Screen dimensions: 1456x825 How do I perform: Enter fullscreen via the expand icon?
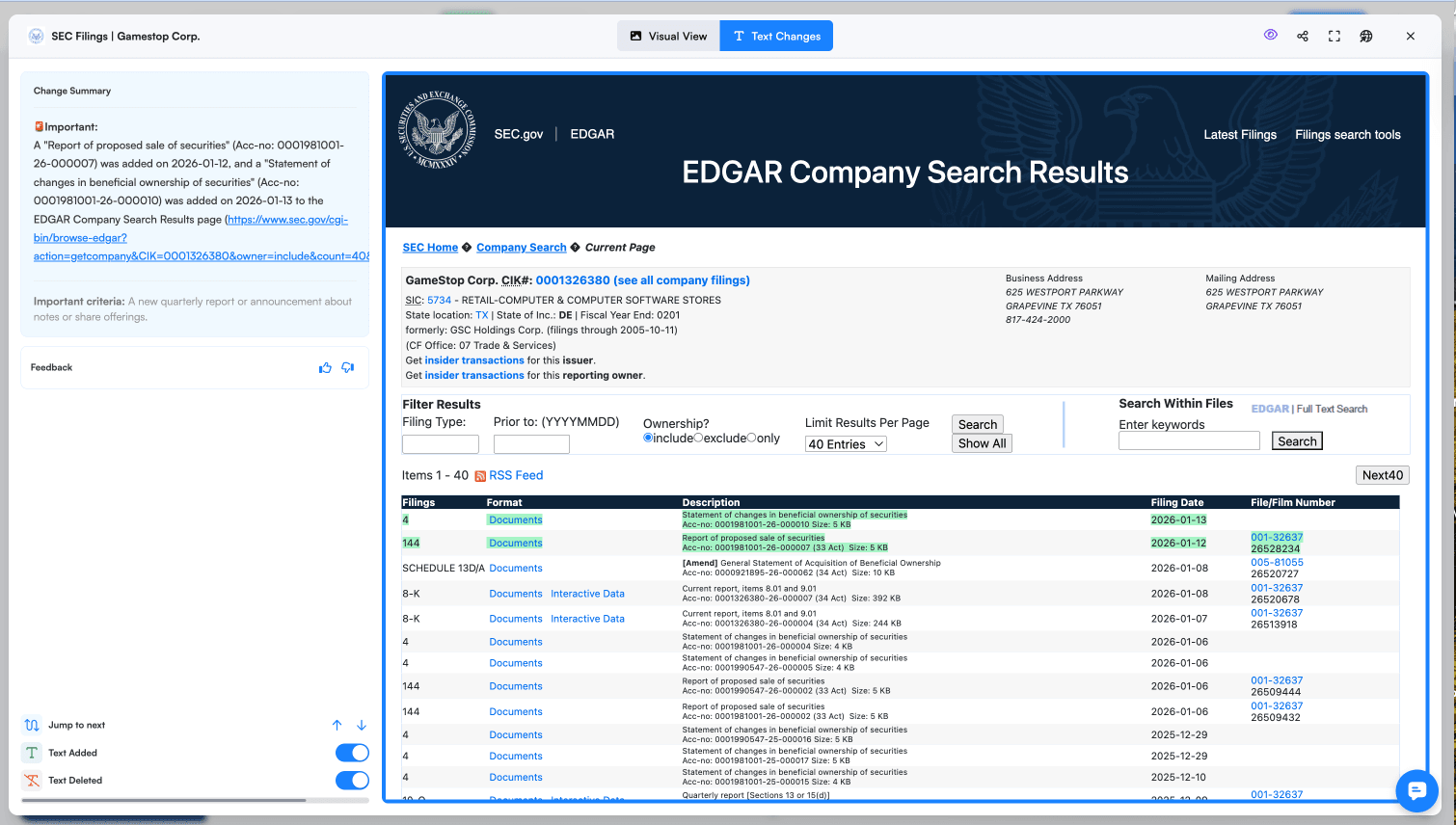1335,35
